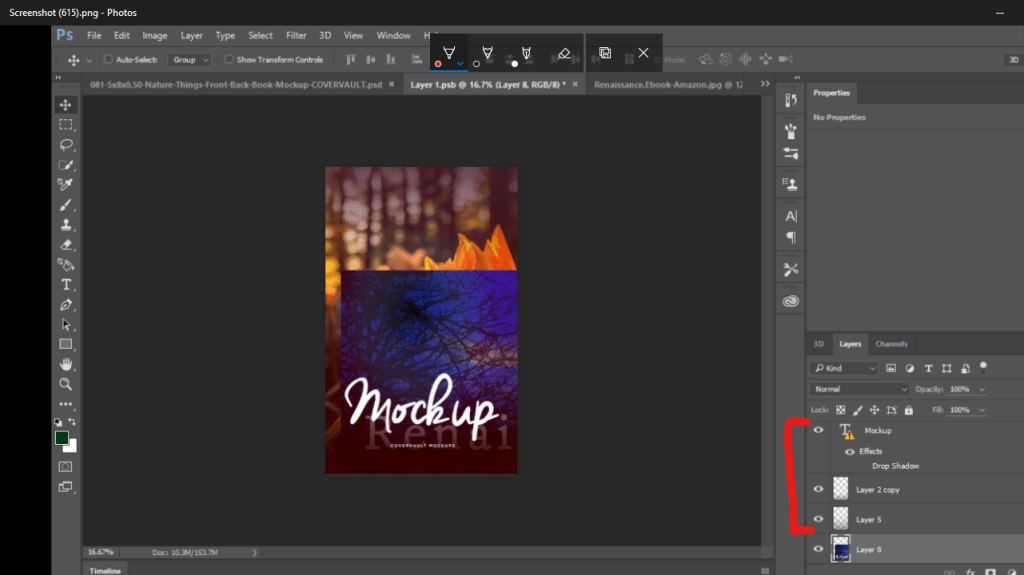
Task: Hide the Layer 5 layer
Action: [819, 519]
